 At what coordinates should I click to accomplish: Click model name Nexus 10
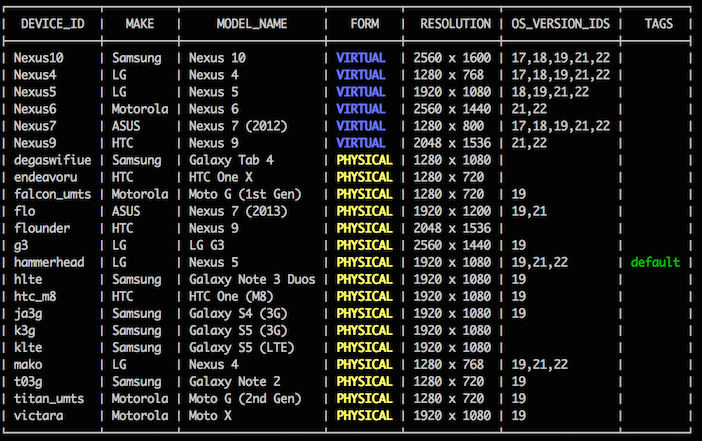217,58
